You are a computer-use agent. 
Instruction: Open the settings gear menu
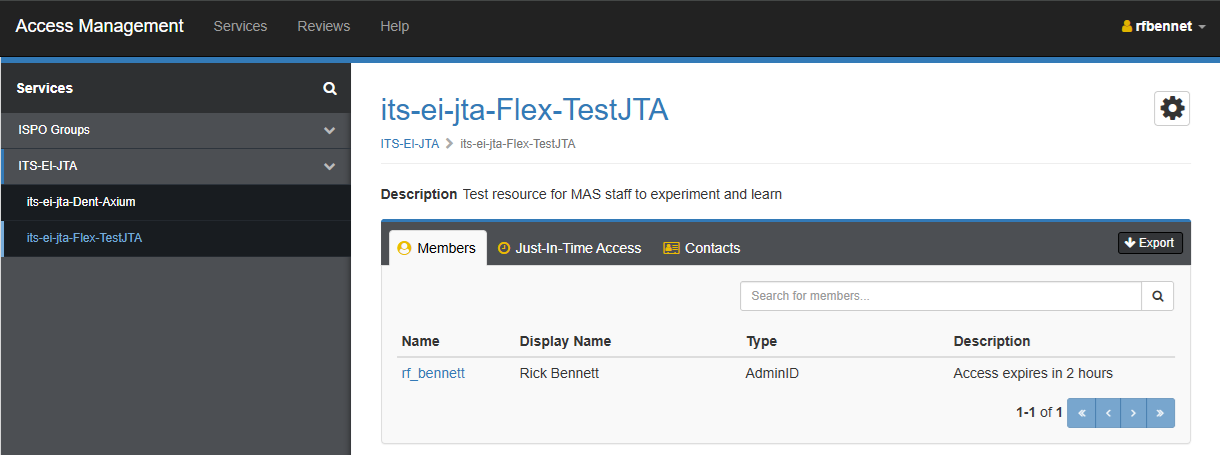click(1171, 108)
